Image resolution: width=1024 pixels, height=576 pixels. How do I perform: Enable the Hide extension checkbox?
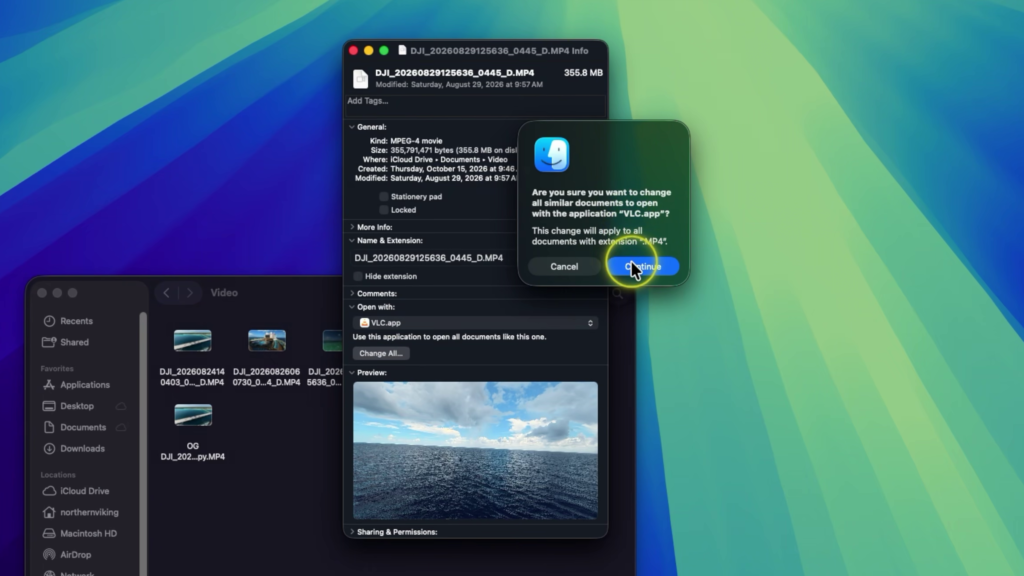358,276
